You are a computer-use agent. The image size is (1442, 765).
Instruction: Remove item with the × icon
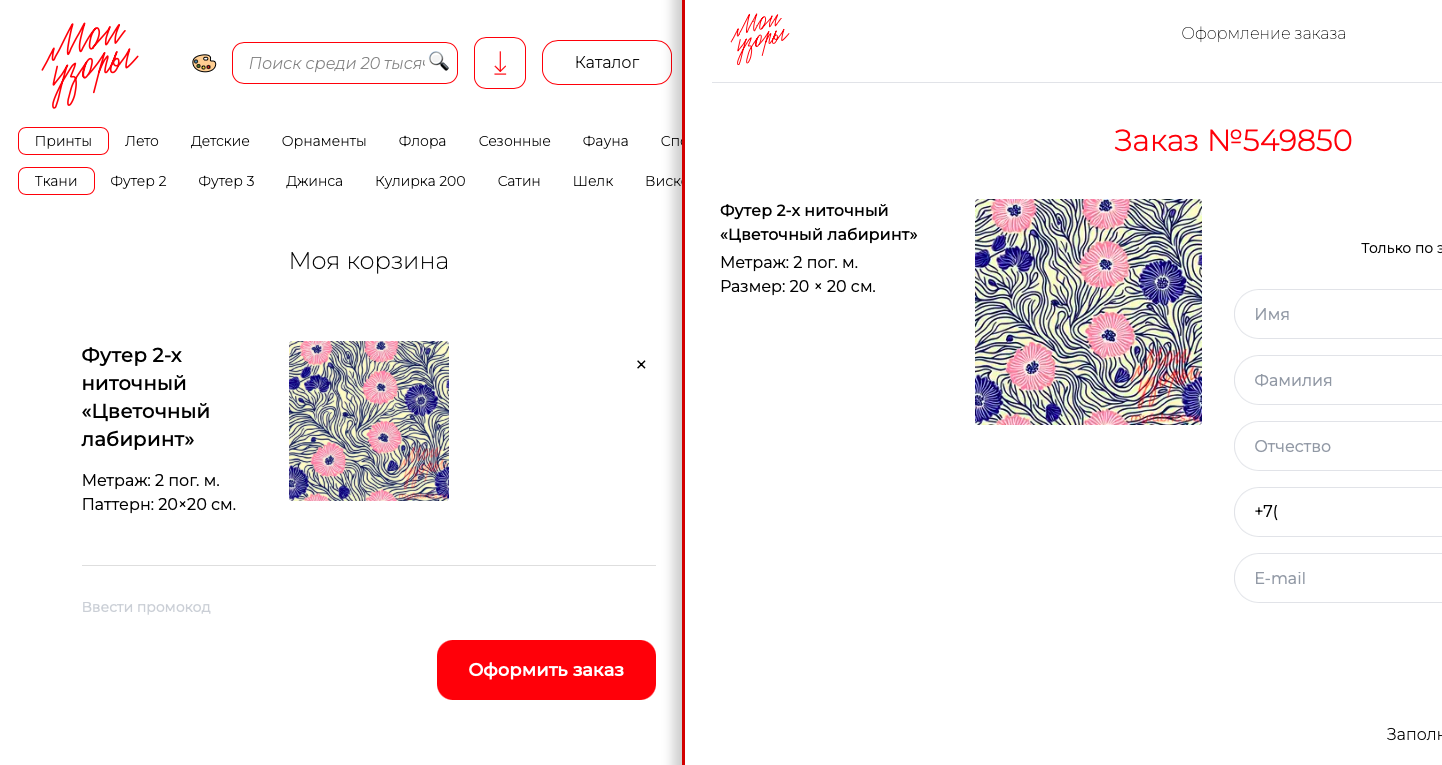[641, 365]
